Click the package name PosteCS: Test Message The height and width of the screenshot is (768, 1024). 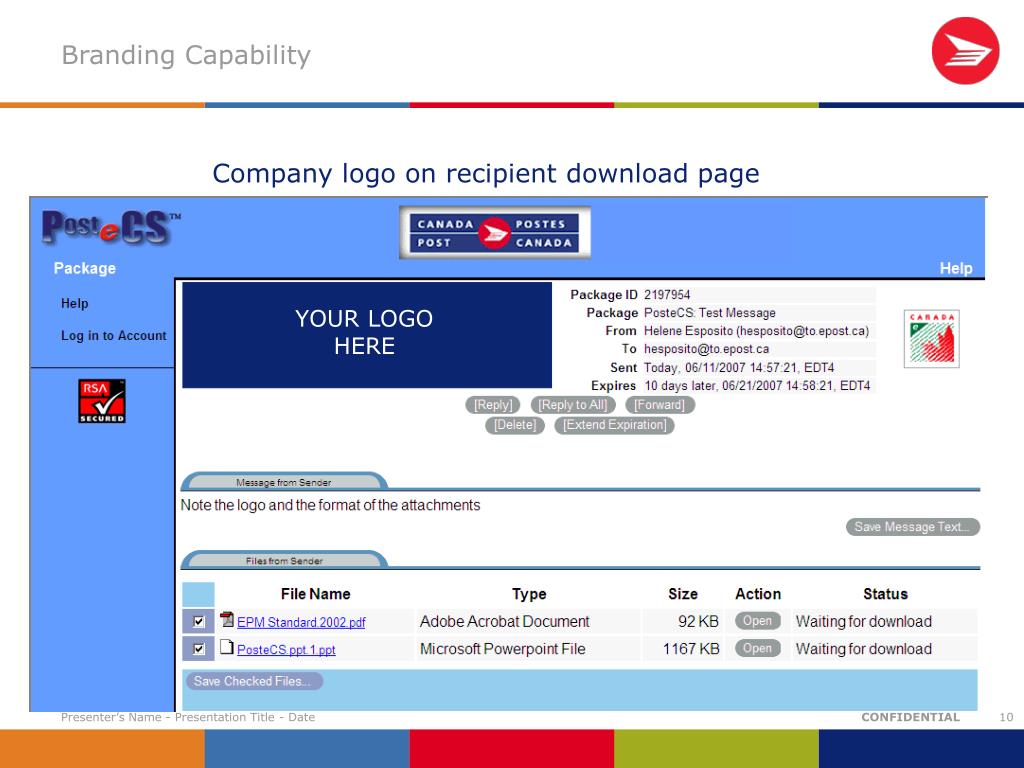click(x=710, y=313)
